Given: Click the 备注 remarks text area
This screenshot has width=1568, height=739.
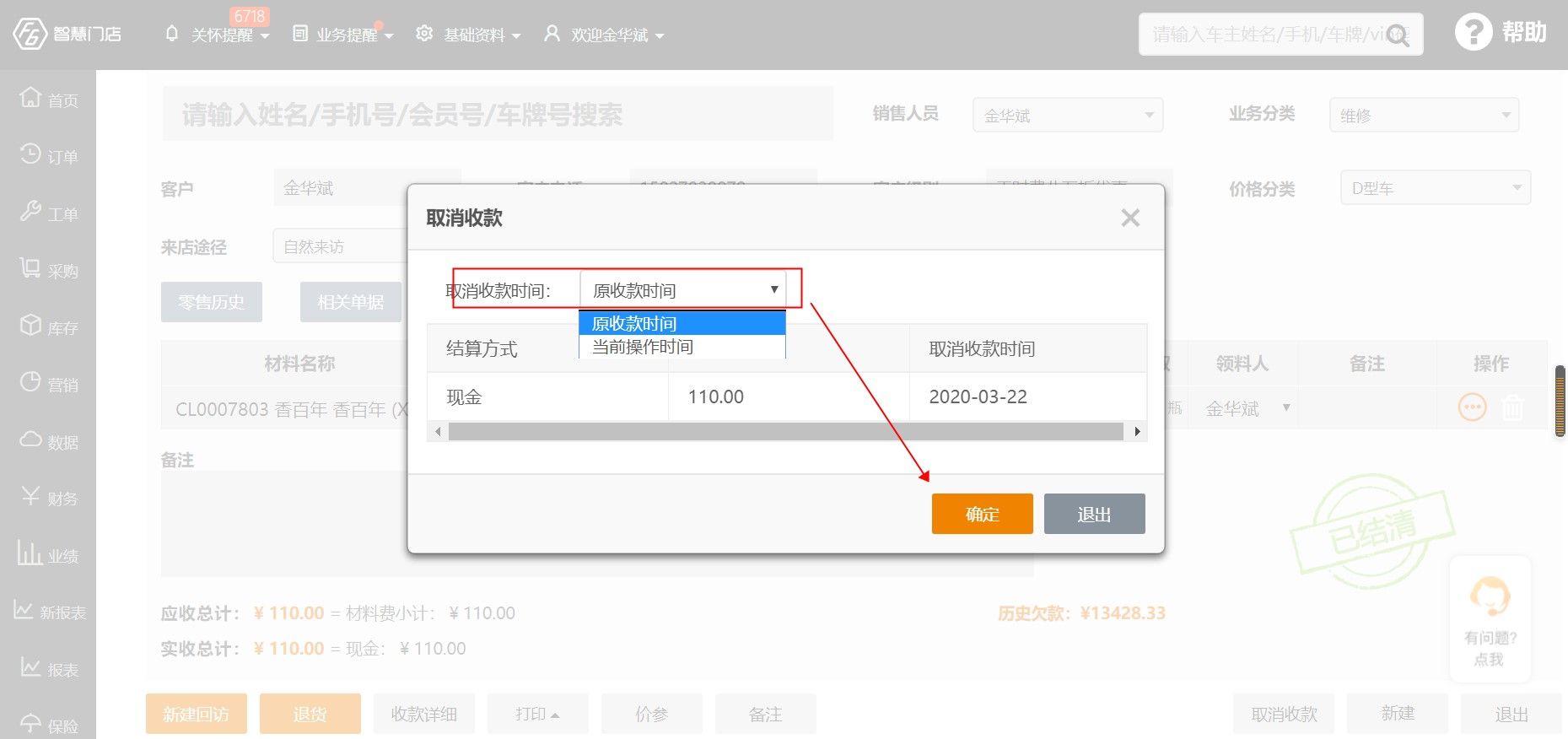Looking at the screenshot, I should 597,523.
